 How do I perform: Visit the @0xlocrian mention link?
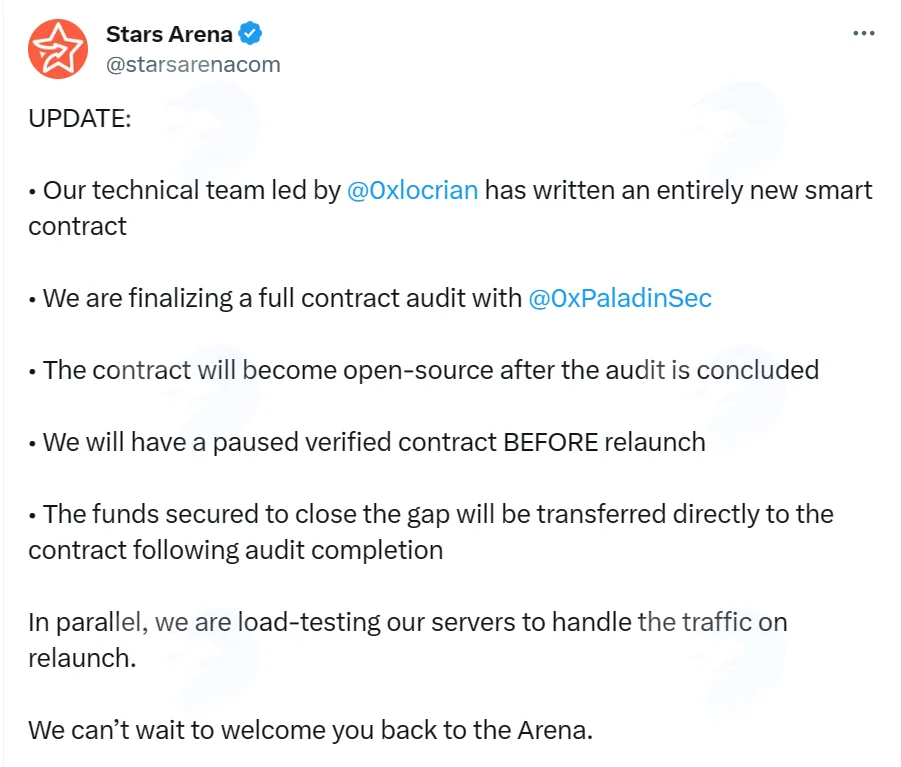click(x=412, y=190)
